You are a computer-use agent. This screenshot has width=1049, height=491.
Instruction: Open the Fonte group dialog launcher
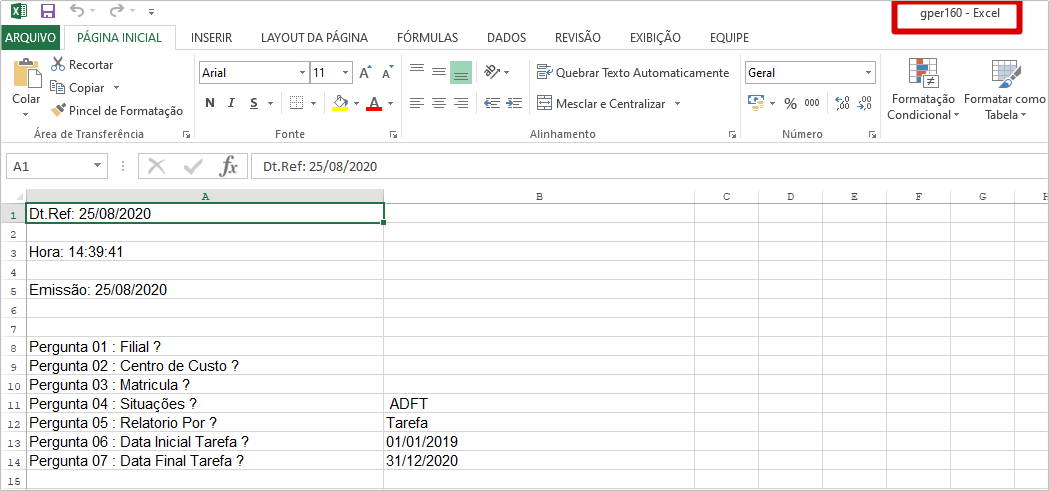pos(393,134)
